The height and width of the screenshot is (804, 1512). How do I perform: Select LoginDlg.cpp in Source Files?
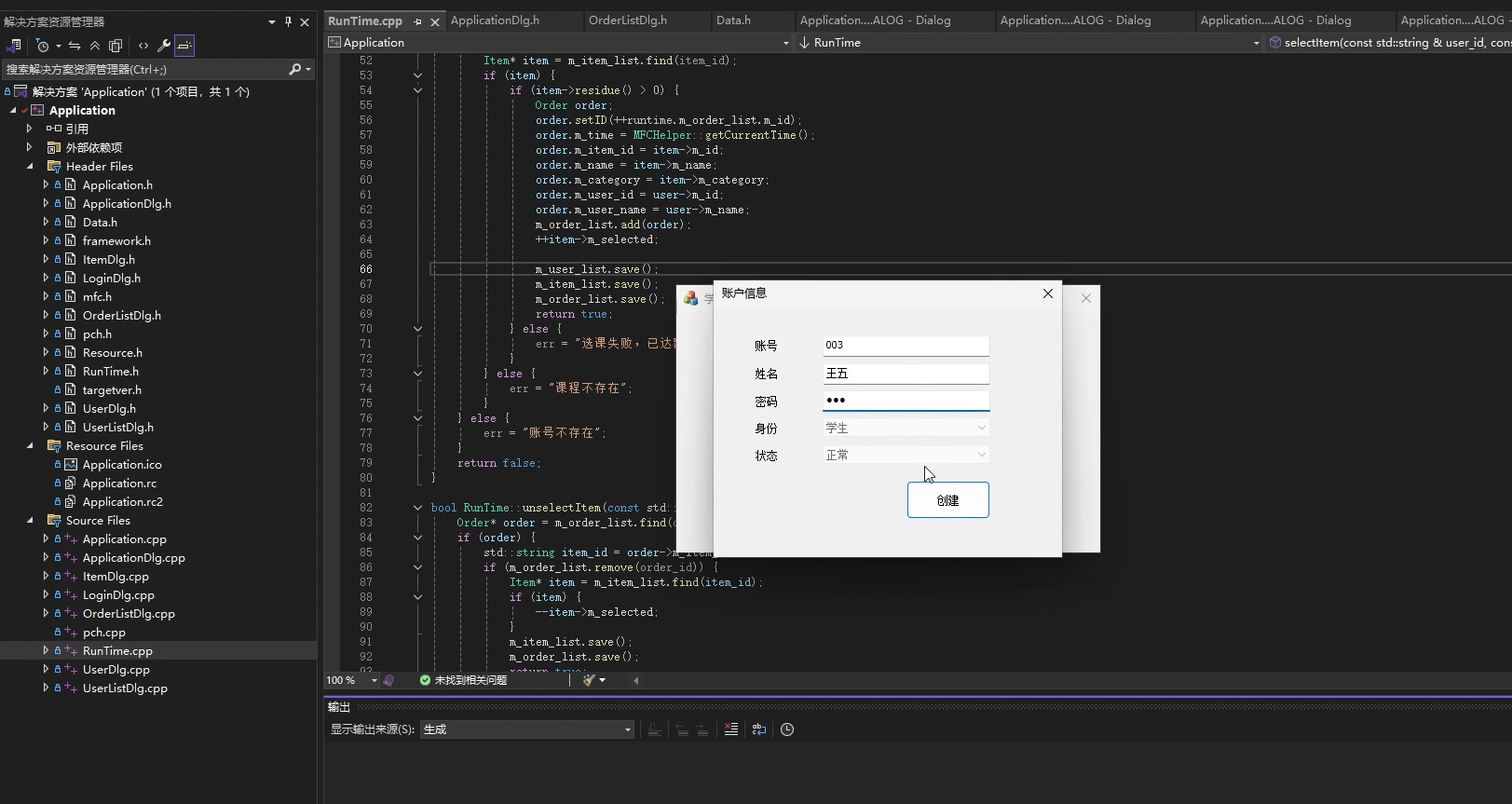[x=118, y=594]
